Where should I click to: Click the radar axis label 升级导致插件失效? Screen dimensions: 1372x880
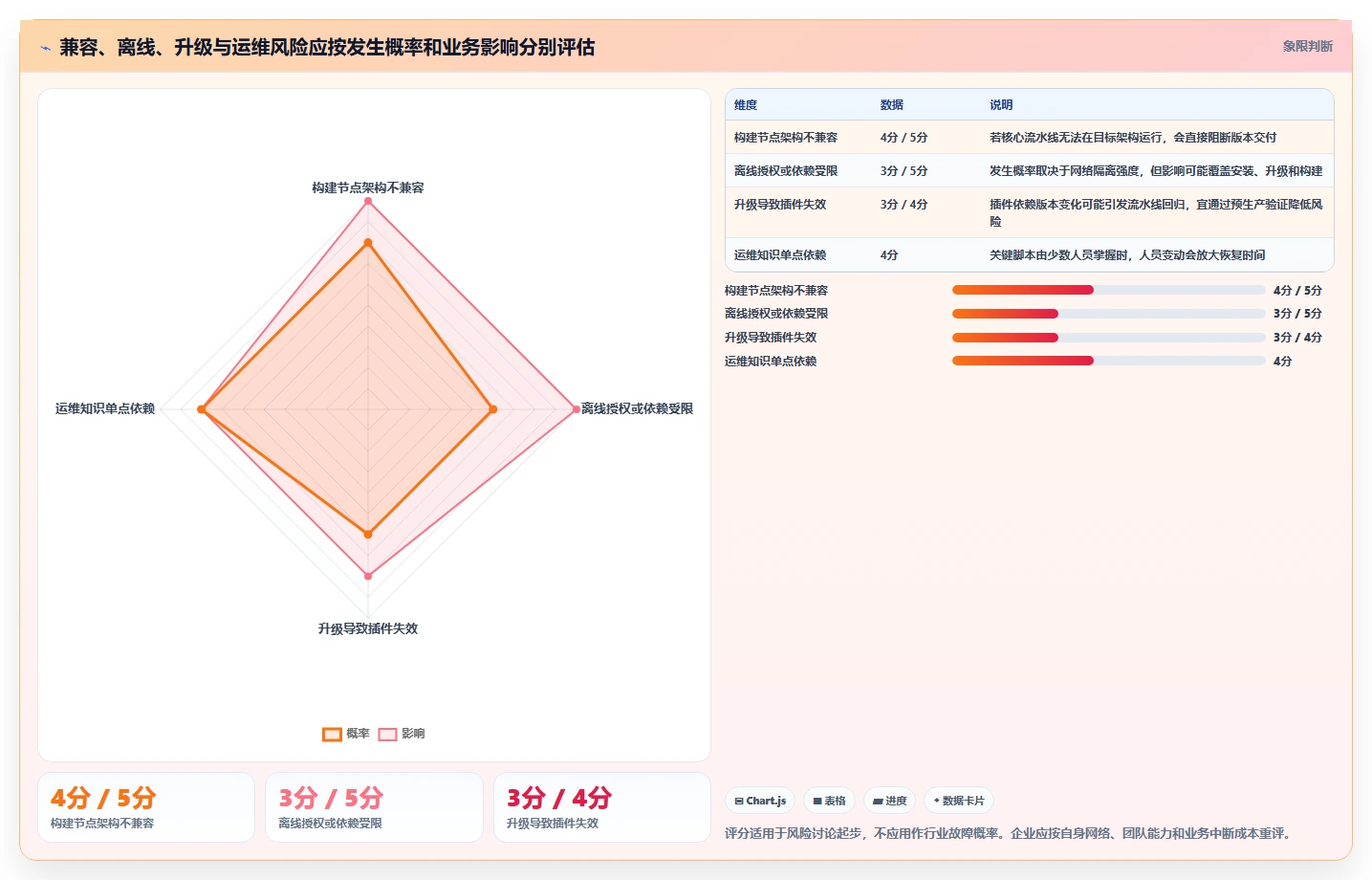[x=368, y=628]
